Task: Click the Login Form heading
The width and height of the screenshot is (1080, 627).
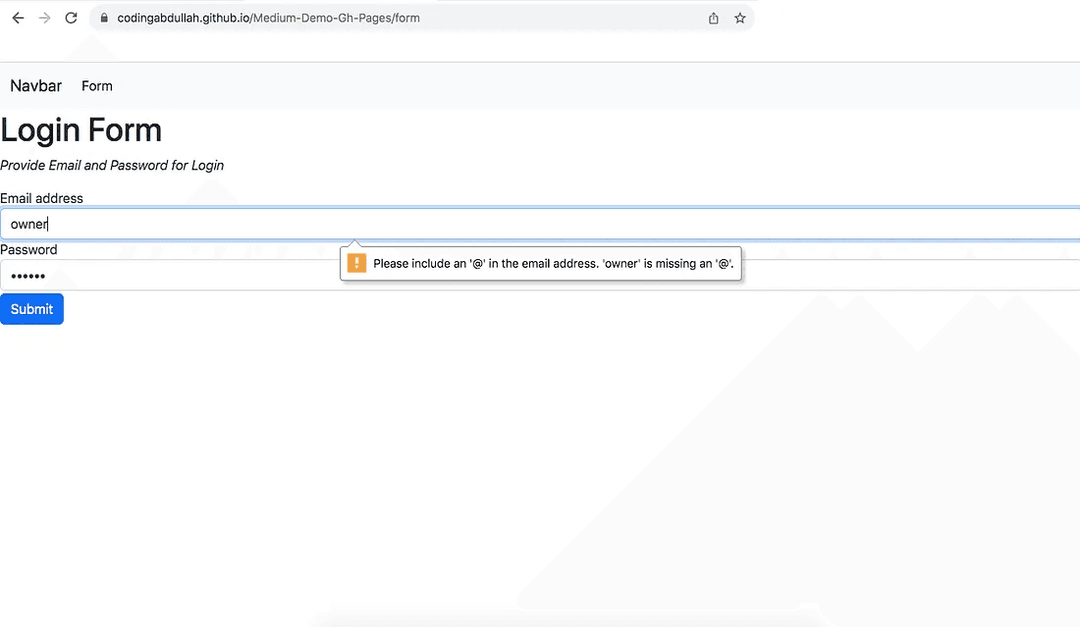Action: coord(81,131)
